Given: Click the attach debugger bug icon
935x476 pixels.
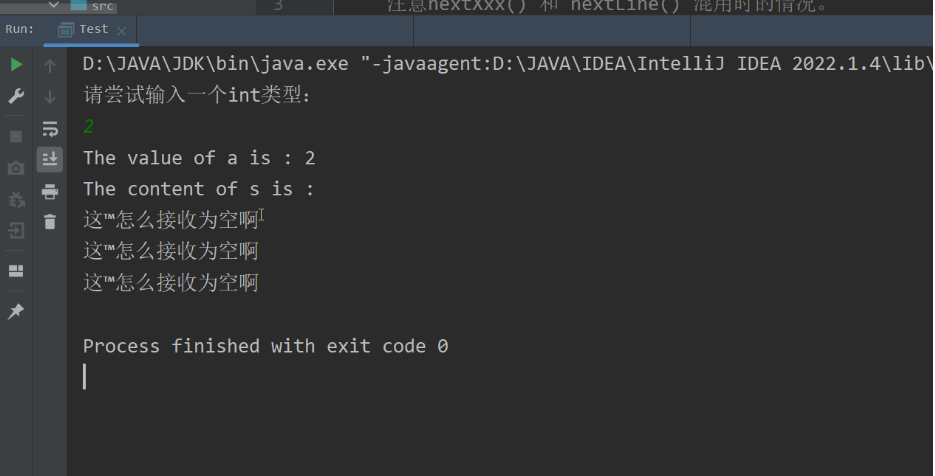Looking at the screenshot, I should (x=16, y=200).
